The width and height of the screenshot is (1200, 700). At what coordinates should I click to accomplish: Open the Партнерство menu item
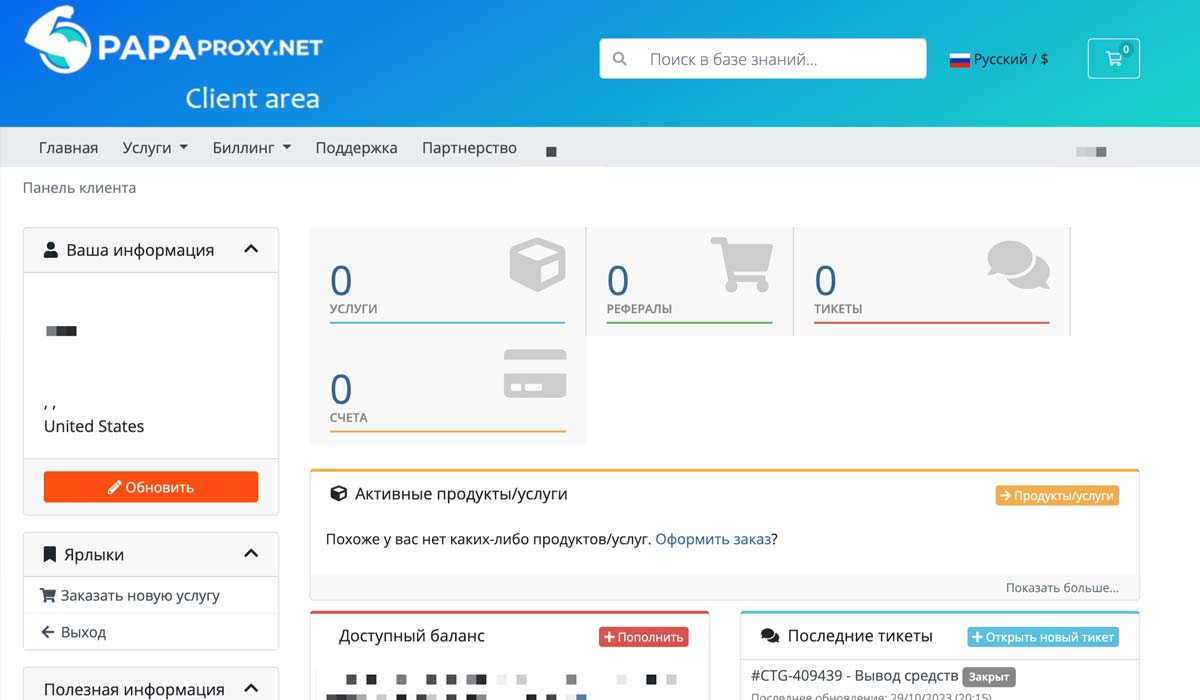[469, 148]
